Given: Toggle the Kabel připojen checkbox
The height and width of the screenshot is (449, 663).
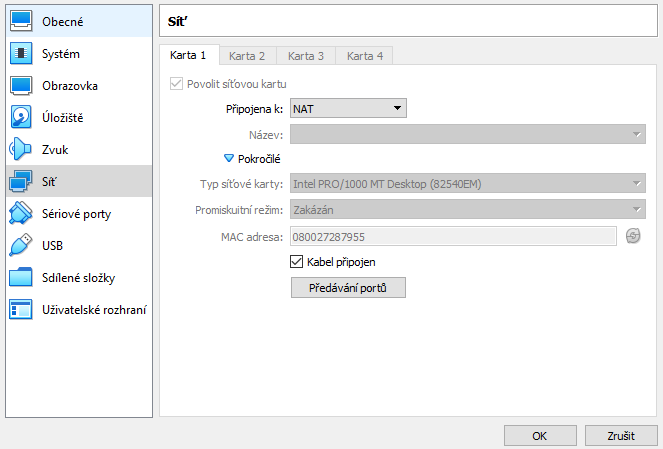Looking at the screenshot, I should coord(296,262).
